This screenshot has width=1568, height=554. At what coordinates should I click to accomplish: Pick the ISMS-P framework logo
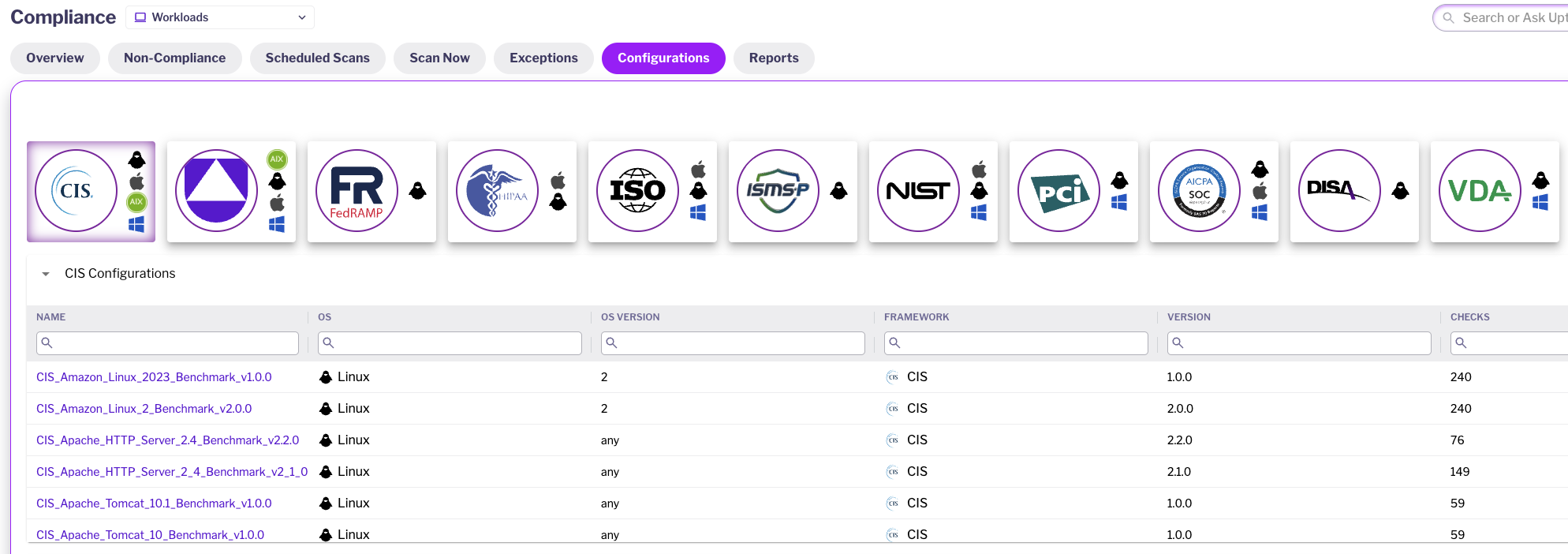coord(778,191)
